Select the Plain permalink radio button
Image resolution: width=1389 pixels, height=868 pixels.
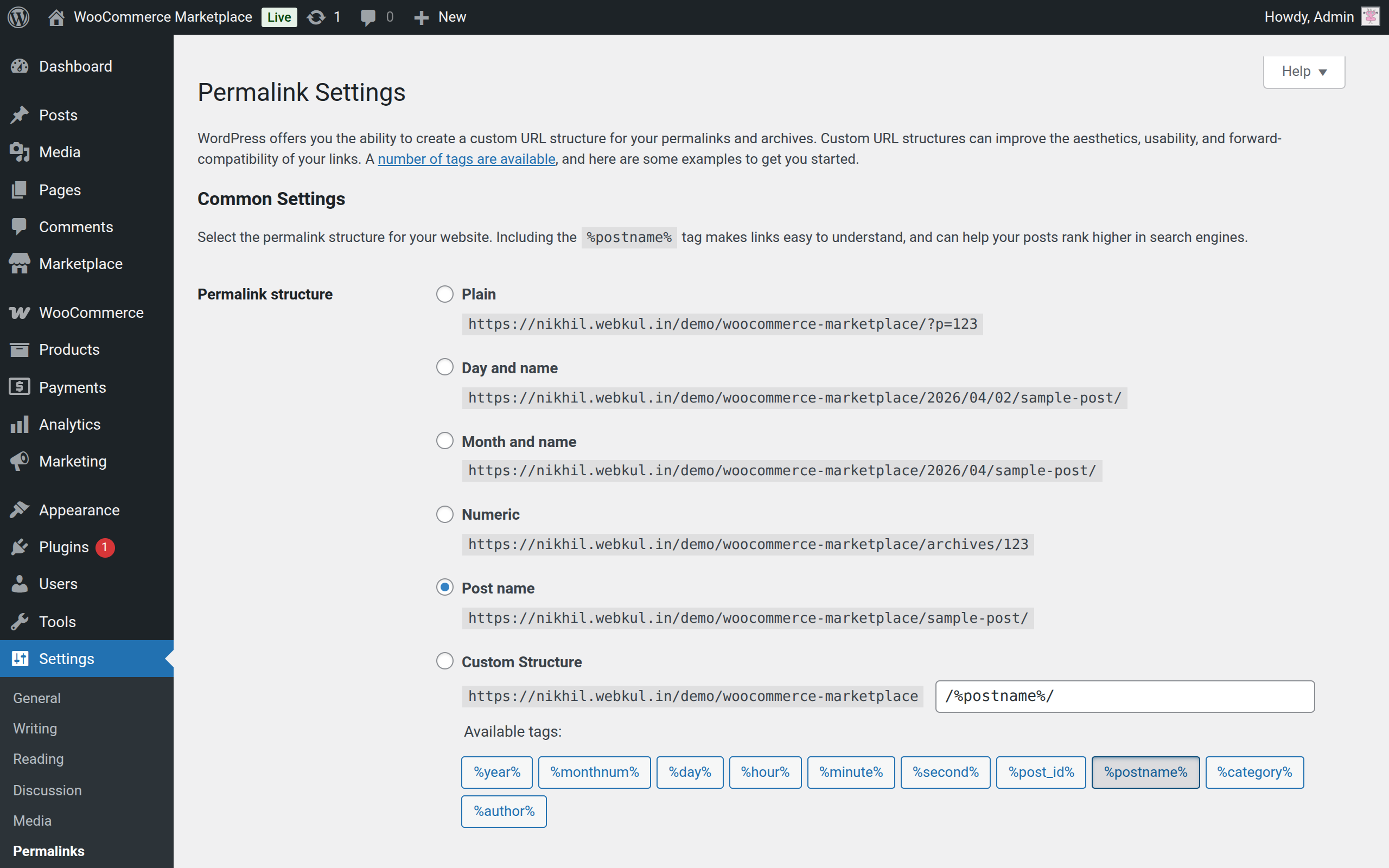click(445, 294)
